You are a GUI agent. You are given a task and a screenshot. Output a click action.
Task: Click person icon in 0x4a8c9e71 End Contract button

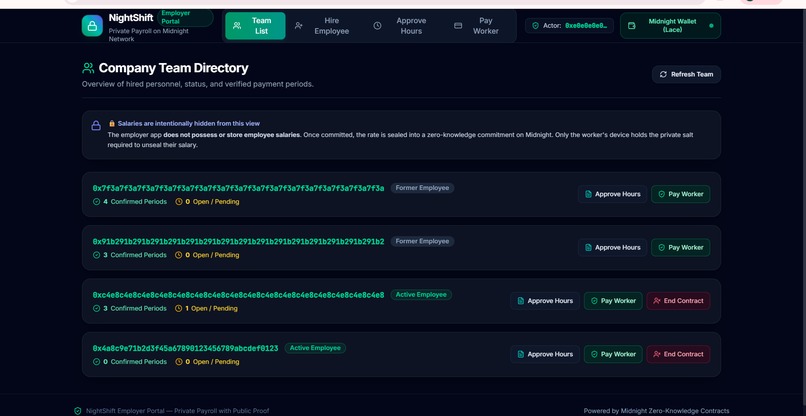click(x=656, y=354)
